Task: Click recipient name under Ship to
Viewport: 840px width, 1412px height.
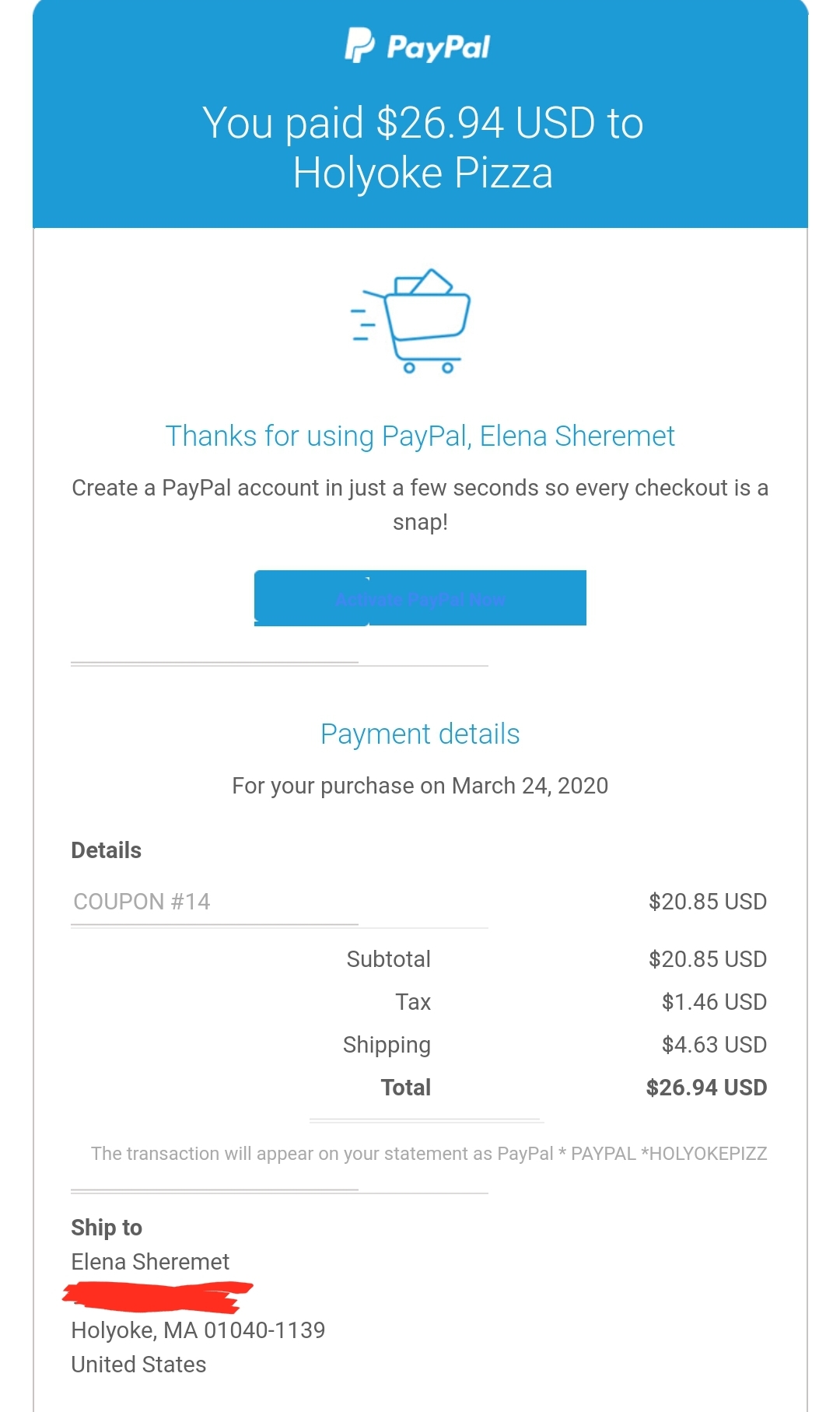Action: (150, 1262)
